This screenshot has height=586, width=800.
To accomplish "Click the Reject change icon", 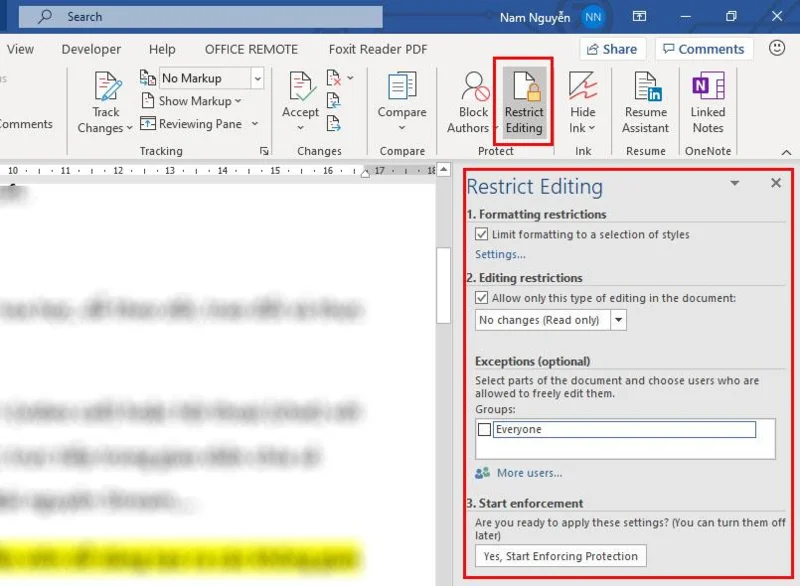I will tap(334, 78).
